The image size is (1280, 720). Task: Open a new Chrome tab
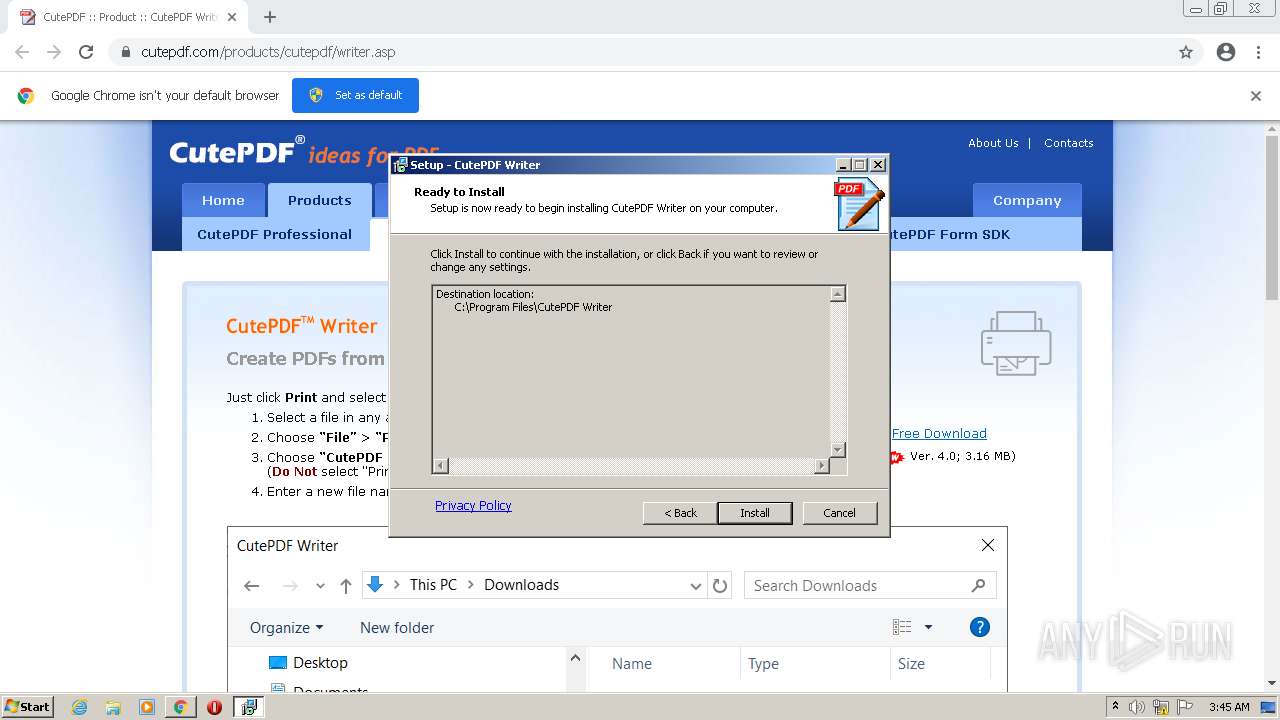[x=270, y=17]
